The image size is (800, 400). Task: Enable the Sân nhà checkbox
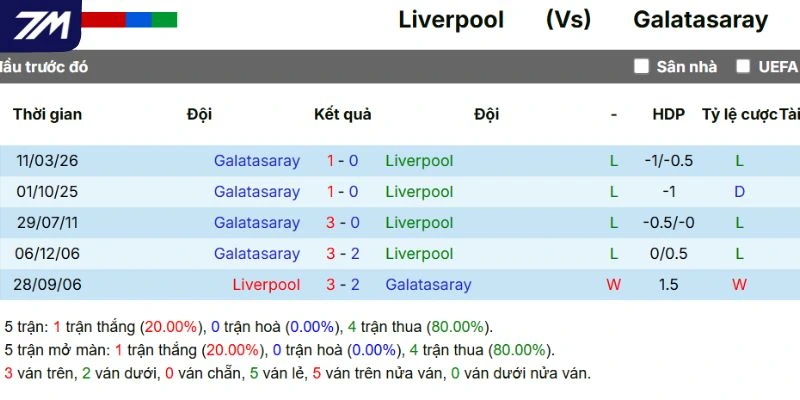click(x=642, y=67)
